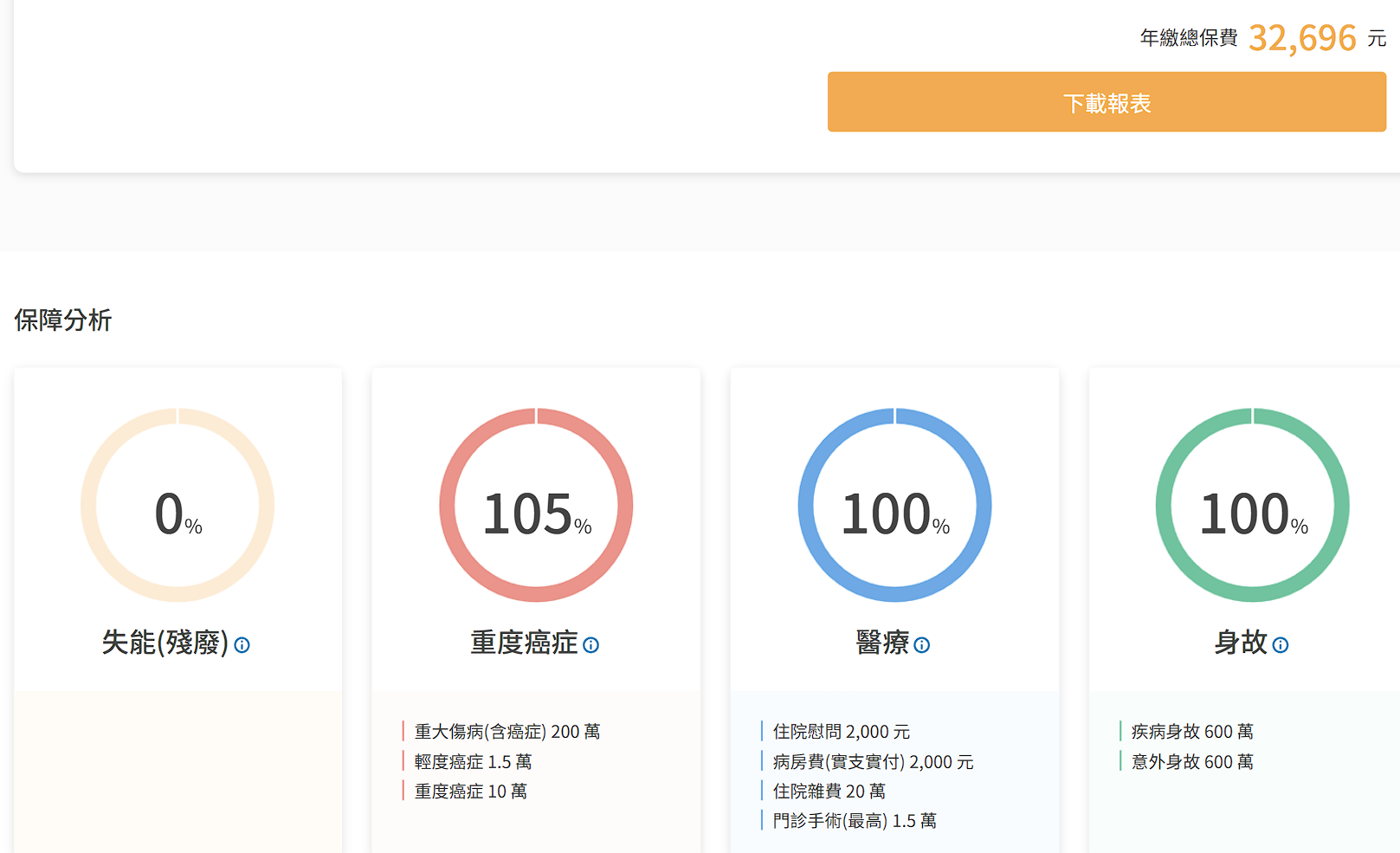Select the 重度癌症 10 萬 line

470,792
